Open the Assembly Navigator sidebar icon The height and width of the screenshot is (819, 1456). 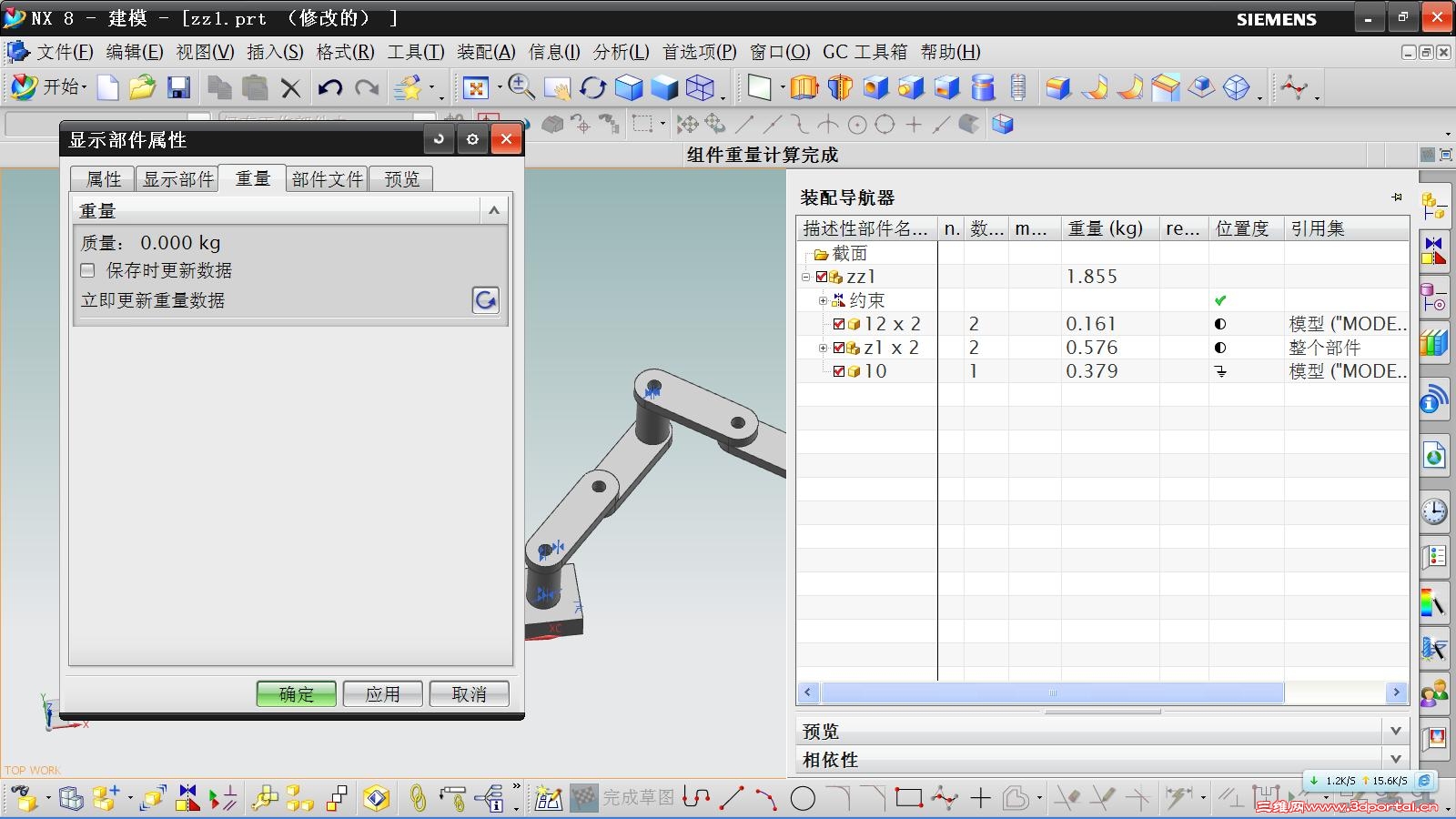pyautogui.click(x=1434, y=205)
